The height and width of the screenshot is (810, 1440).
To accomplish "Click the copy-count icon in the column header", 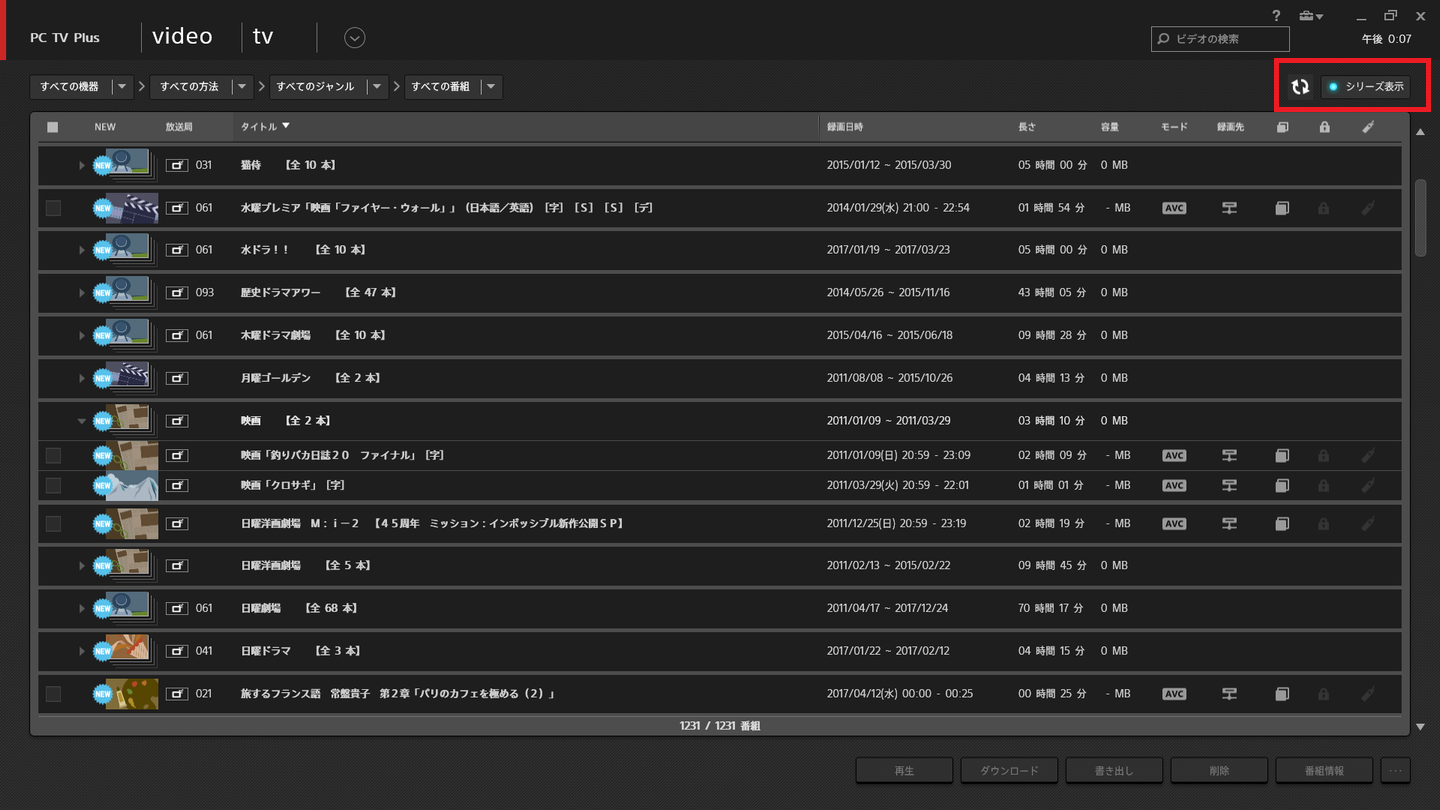I will click(1282, 127).
